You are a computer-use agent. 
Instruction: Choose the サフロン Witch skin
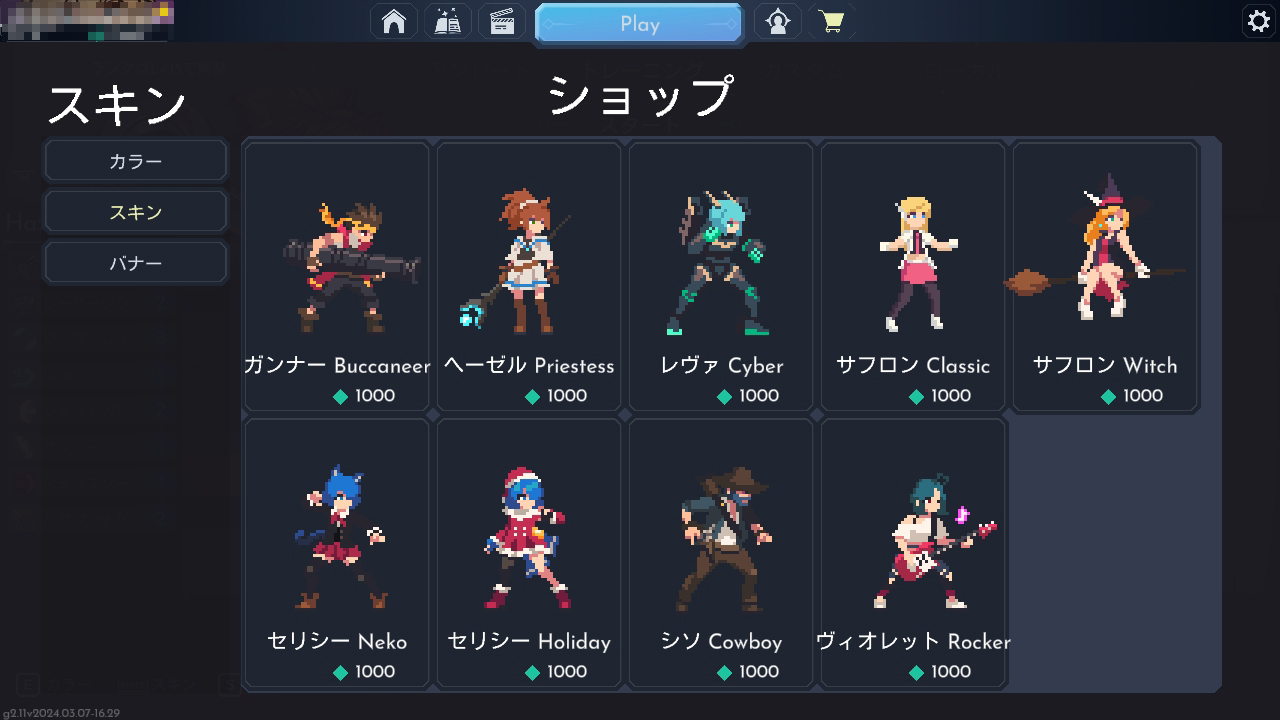pos(1105,276)
